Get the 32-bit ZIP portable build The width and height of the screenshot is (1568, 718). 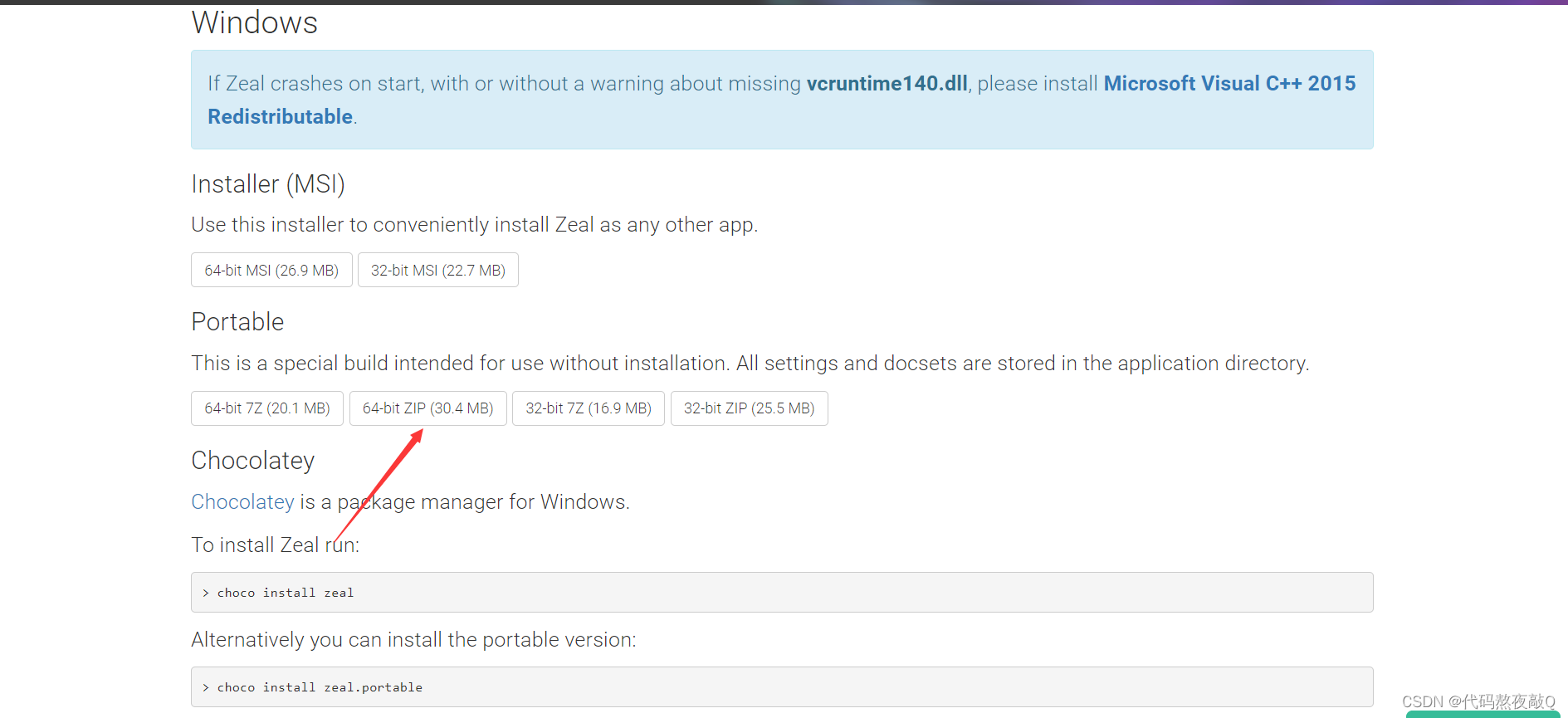click(x=749, y=408)
